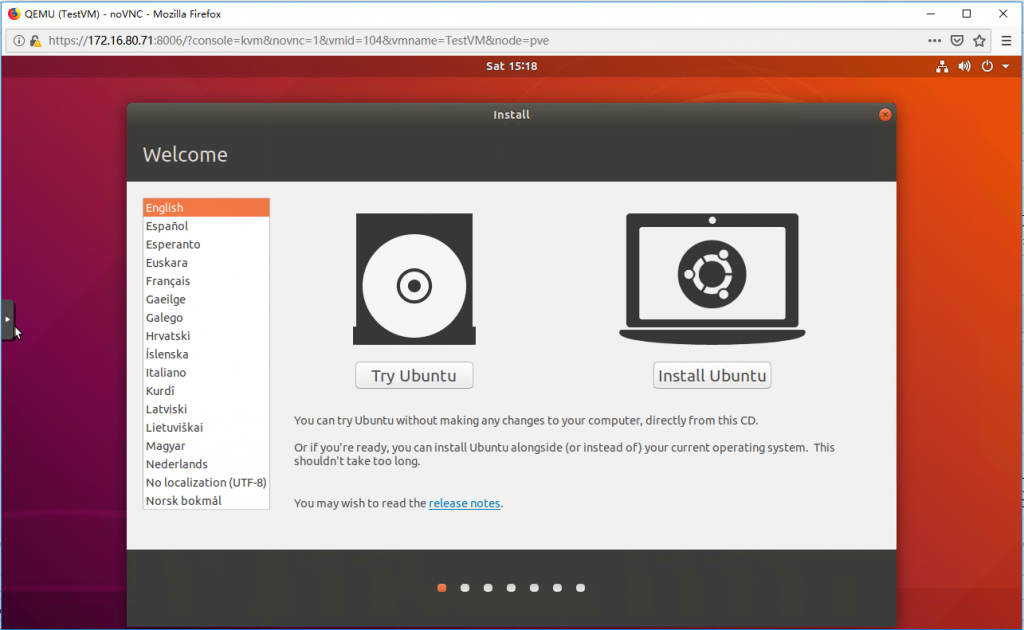The height and width of the screenshot is (630, 1024).
Task: Select Lietuviškai language
Action: click(206, 428)
